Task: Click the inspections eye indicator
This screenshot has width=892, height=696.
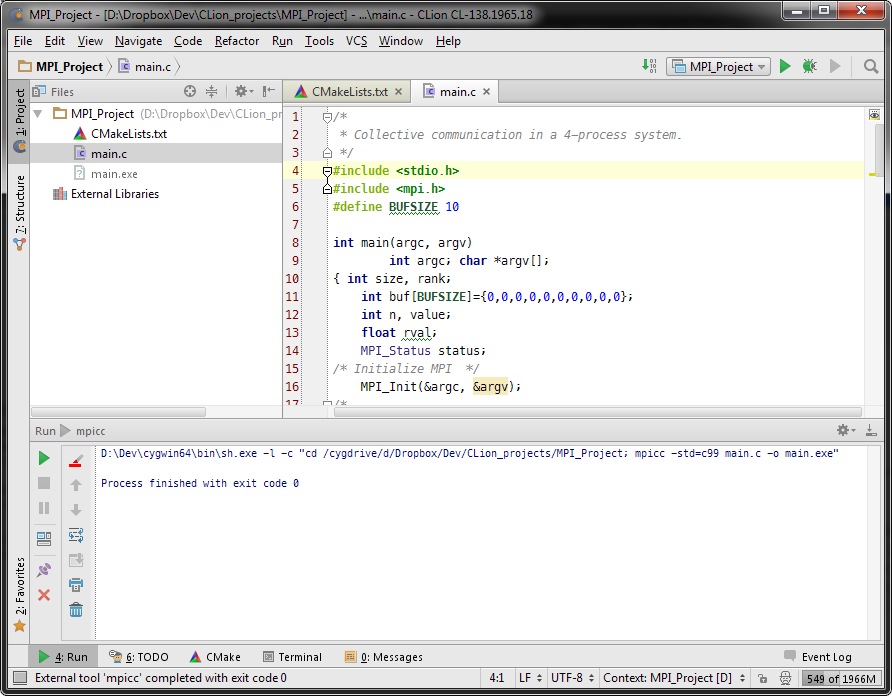Action: click(874, 114)
